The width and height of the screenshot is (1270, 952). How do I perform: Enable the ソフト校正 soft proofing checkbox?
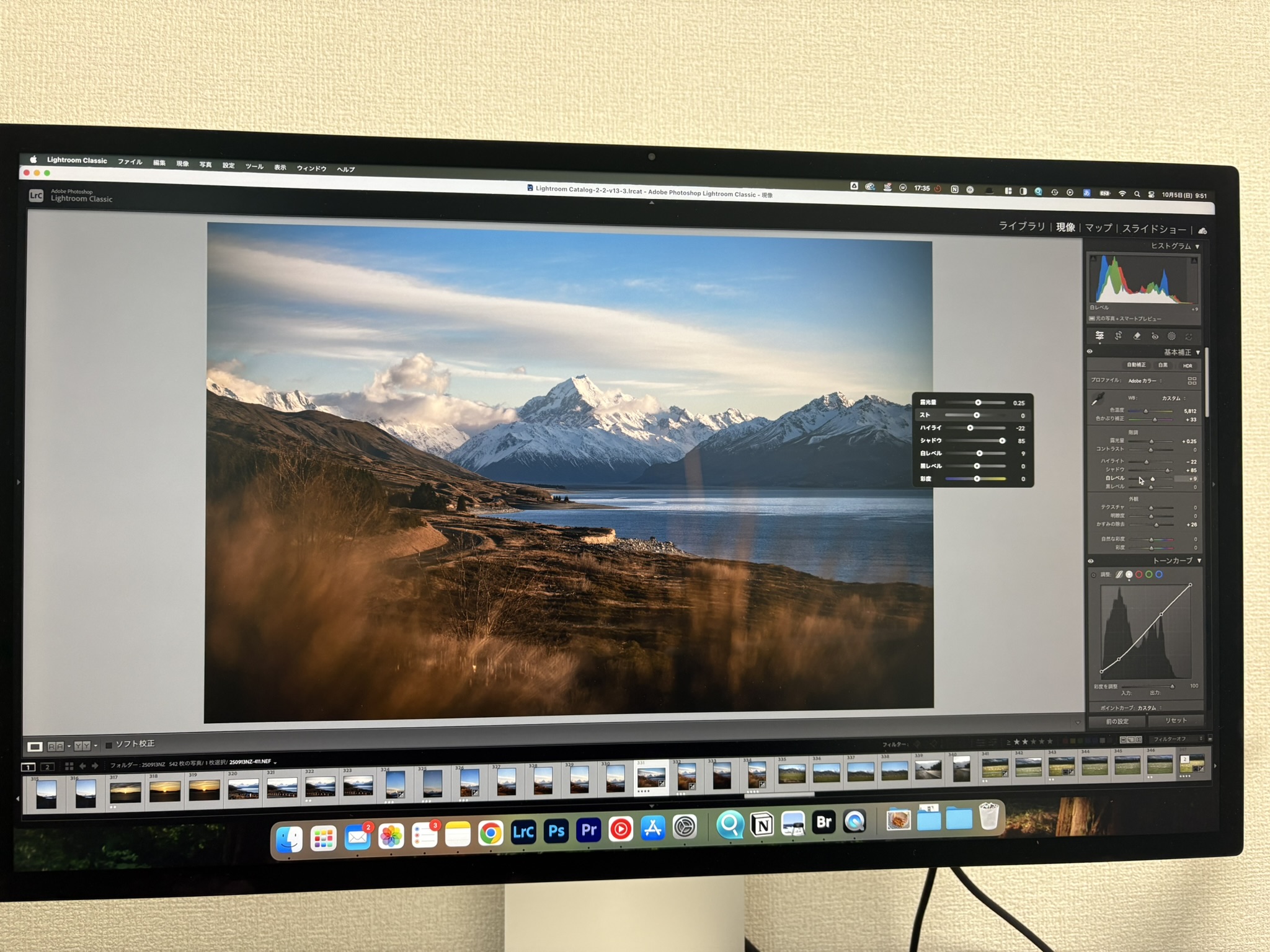[x=109, y=745]
